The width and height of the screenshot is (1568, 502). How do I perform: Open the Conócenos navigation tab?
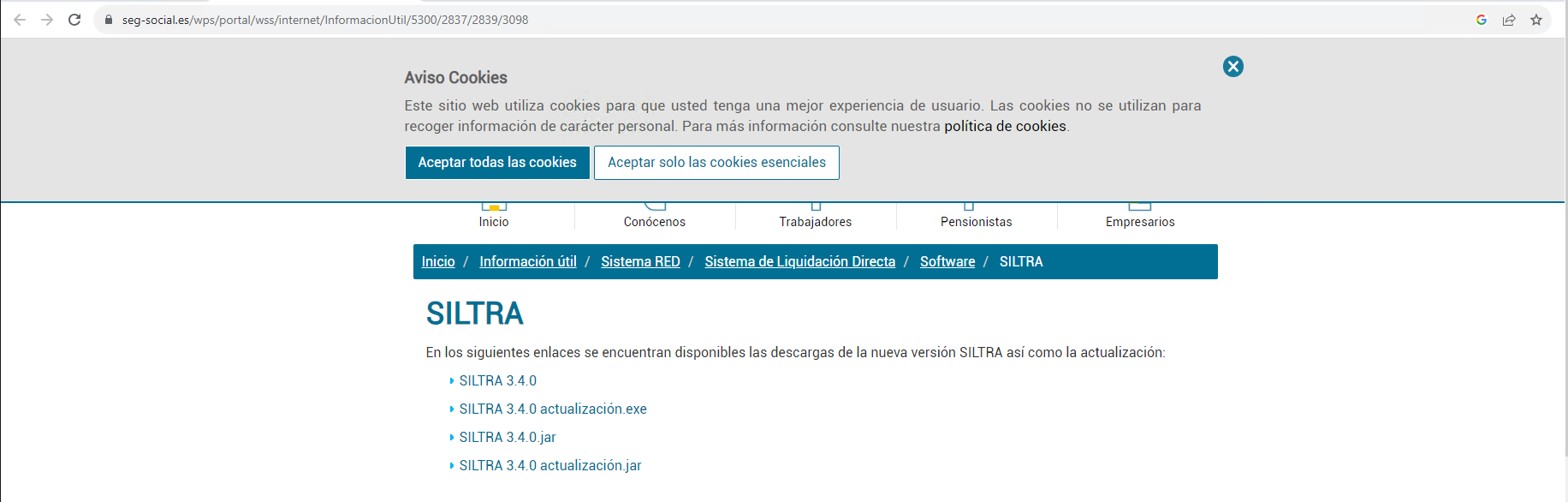pos(655,216)
